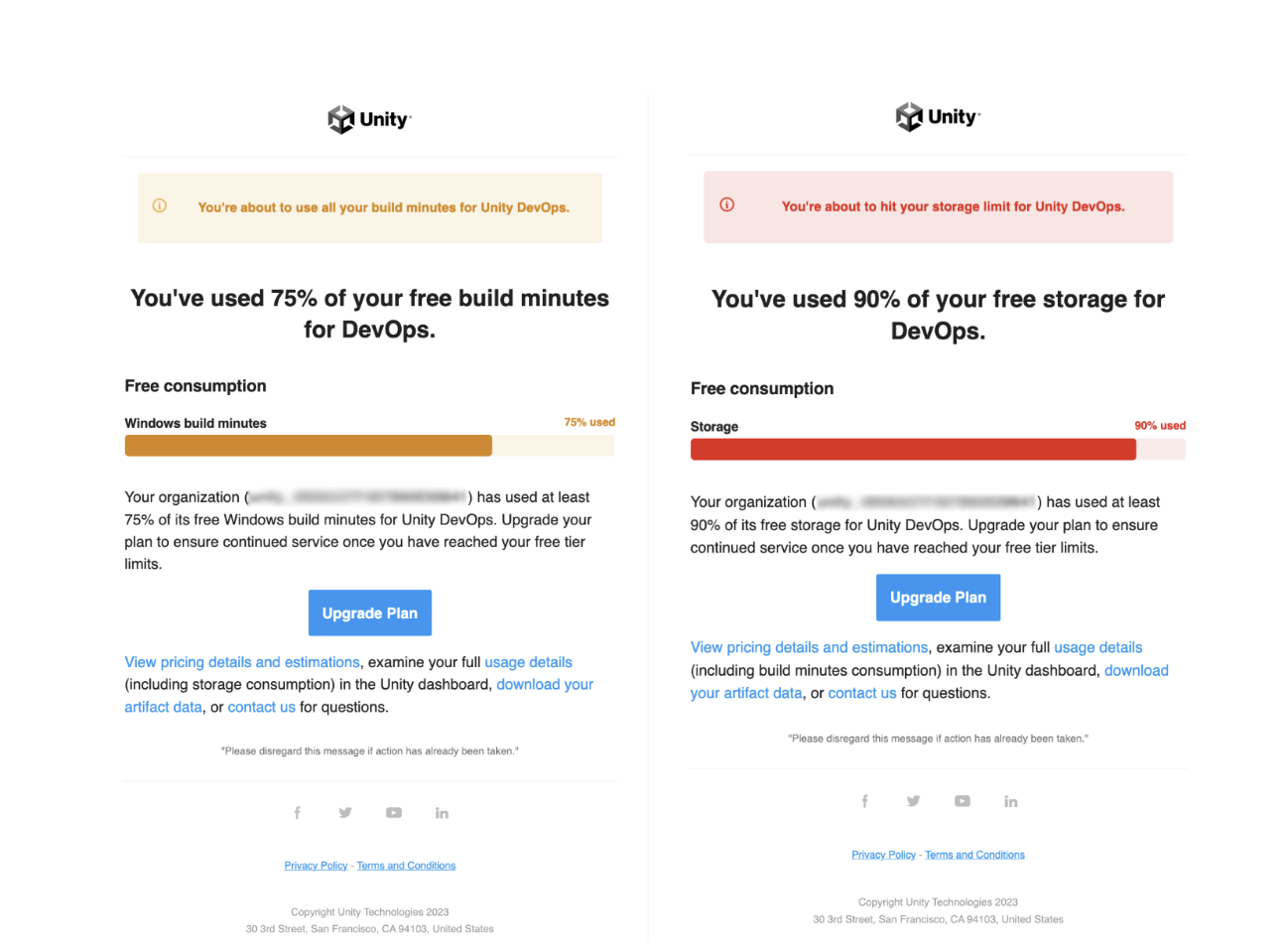The height and width of the screenshot is (951, 1288).
Task: Click the orange info icon in build minutes alert
Action: (159, 206)
